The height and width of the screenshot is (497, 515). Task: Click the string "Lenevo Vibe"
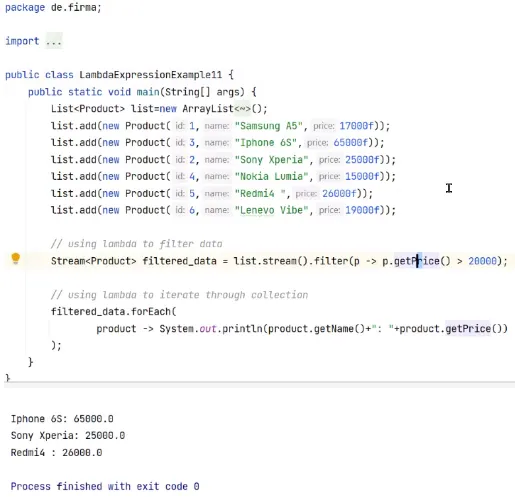point(271,210)
